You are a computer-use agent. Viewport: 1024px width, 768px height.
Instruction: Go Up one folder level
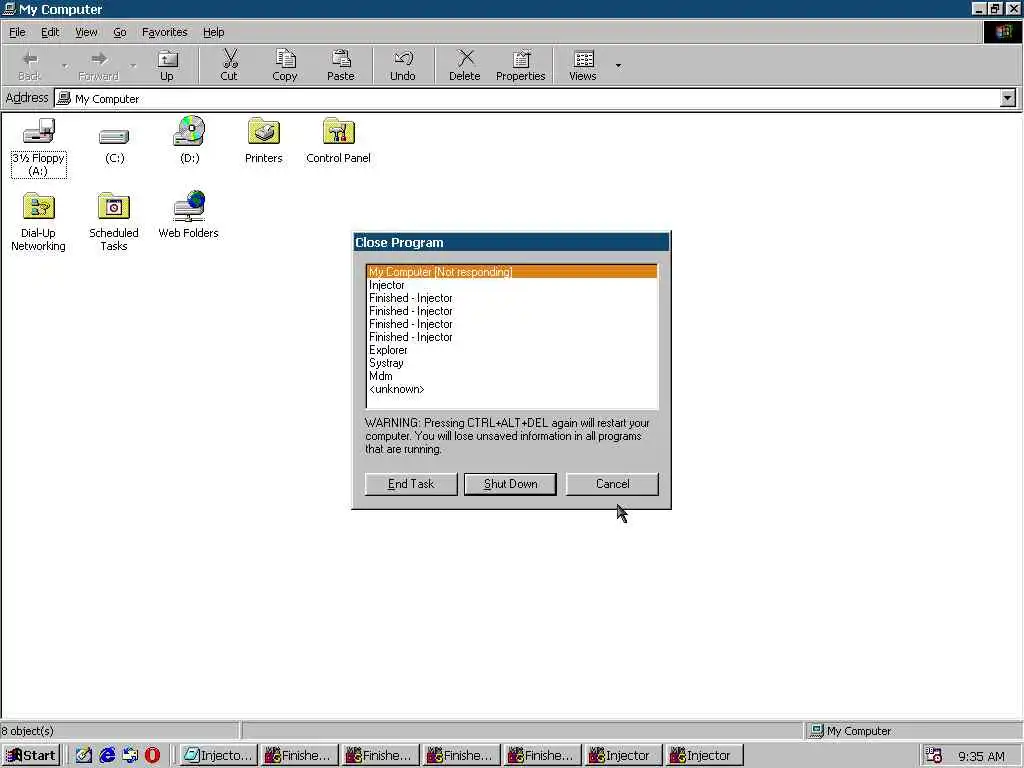click(167, 65)
